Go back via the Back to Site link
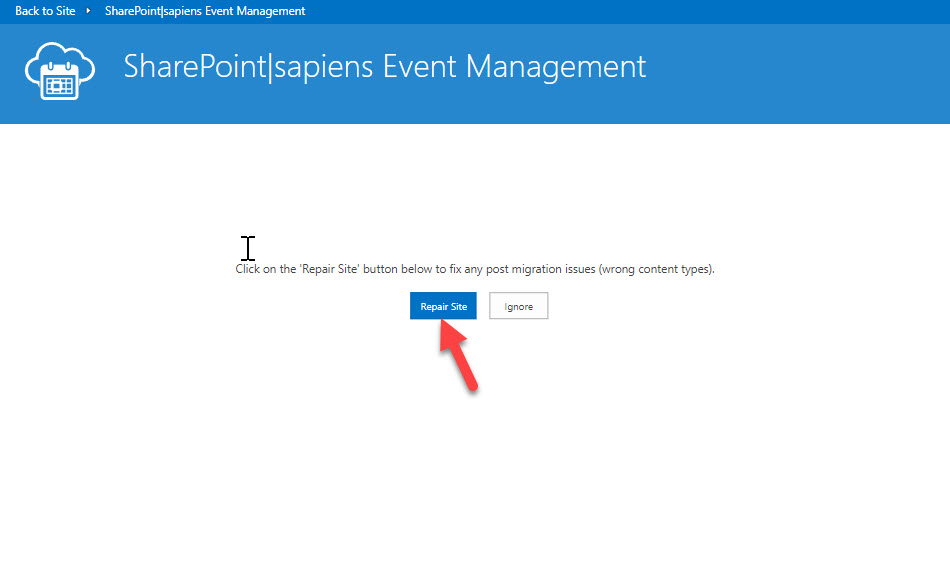Image resolution: width=950 pixels, height=580 pixels. point(45,11)
